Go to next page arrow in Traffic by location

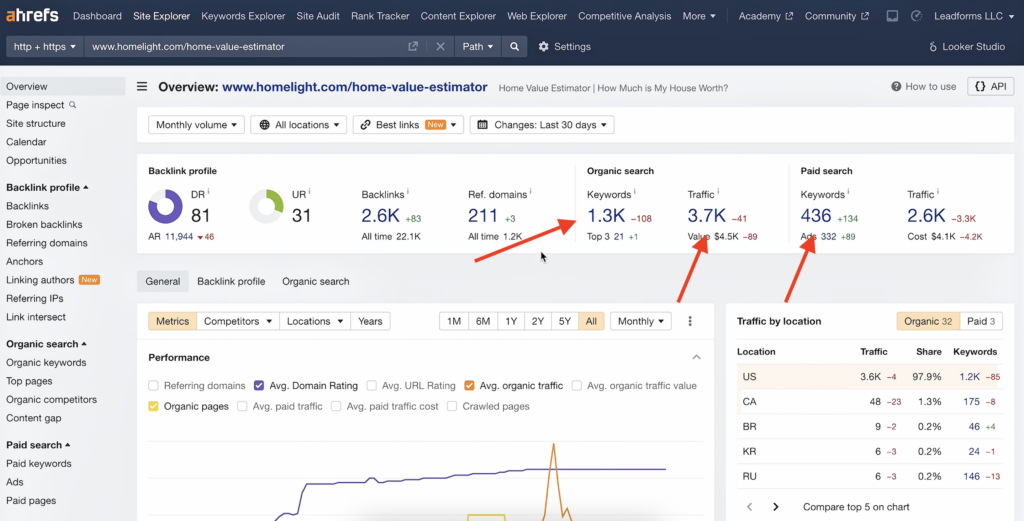coord(776,507)
